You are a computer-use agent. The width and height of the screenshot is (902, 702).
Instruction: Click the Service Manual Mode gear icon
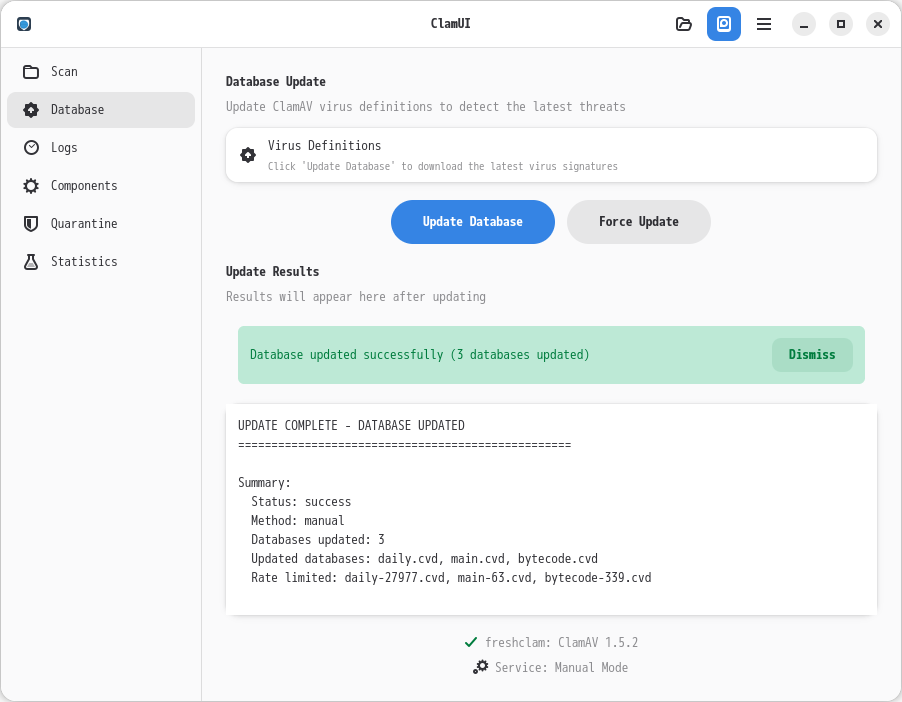pyautogui.click(x=481, y=667)
